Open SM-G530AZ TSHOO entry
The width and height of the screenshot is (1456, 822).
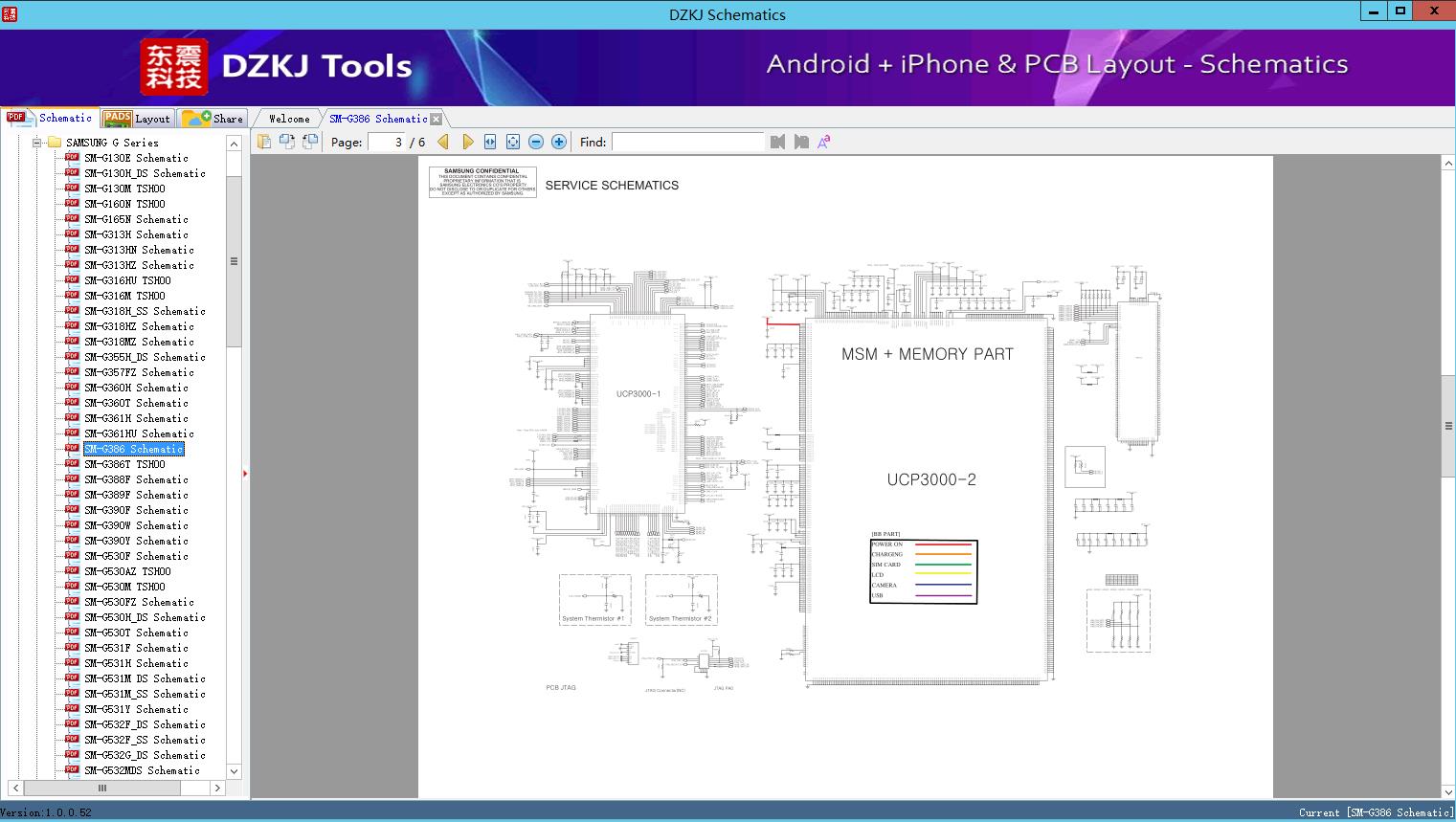127,571
